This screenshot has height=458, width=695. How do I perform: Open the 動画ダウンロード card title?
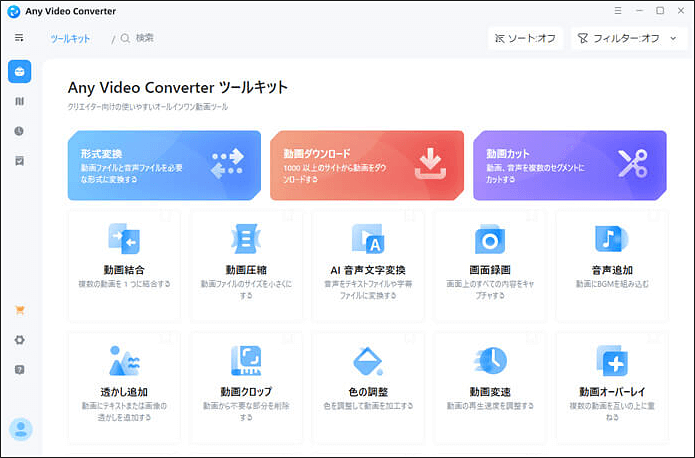[317, 154]
